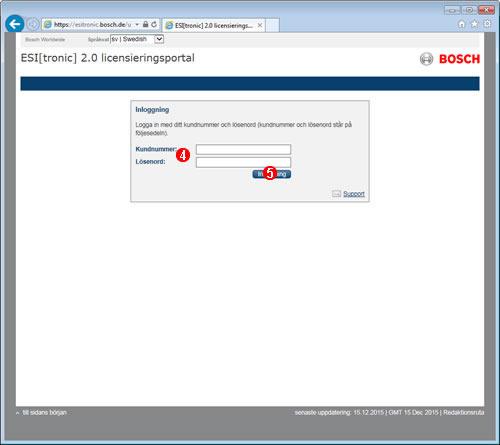The height and width of the screenshot is (445, 500).
Task: Click the browser Forward arrow button
Action: [33, 24]
